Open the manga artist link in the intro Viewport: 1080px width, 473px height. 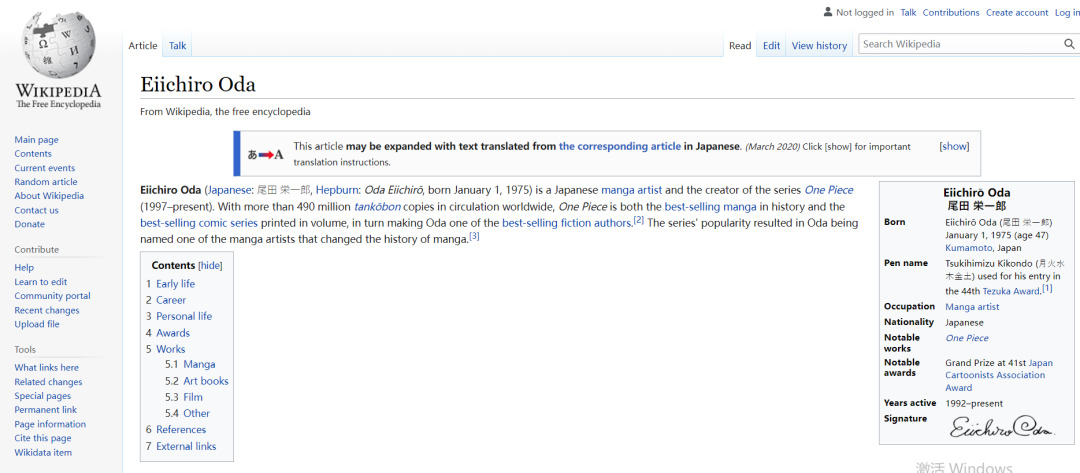click(x=632, y=190)
